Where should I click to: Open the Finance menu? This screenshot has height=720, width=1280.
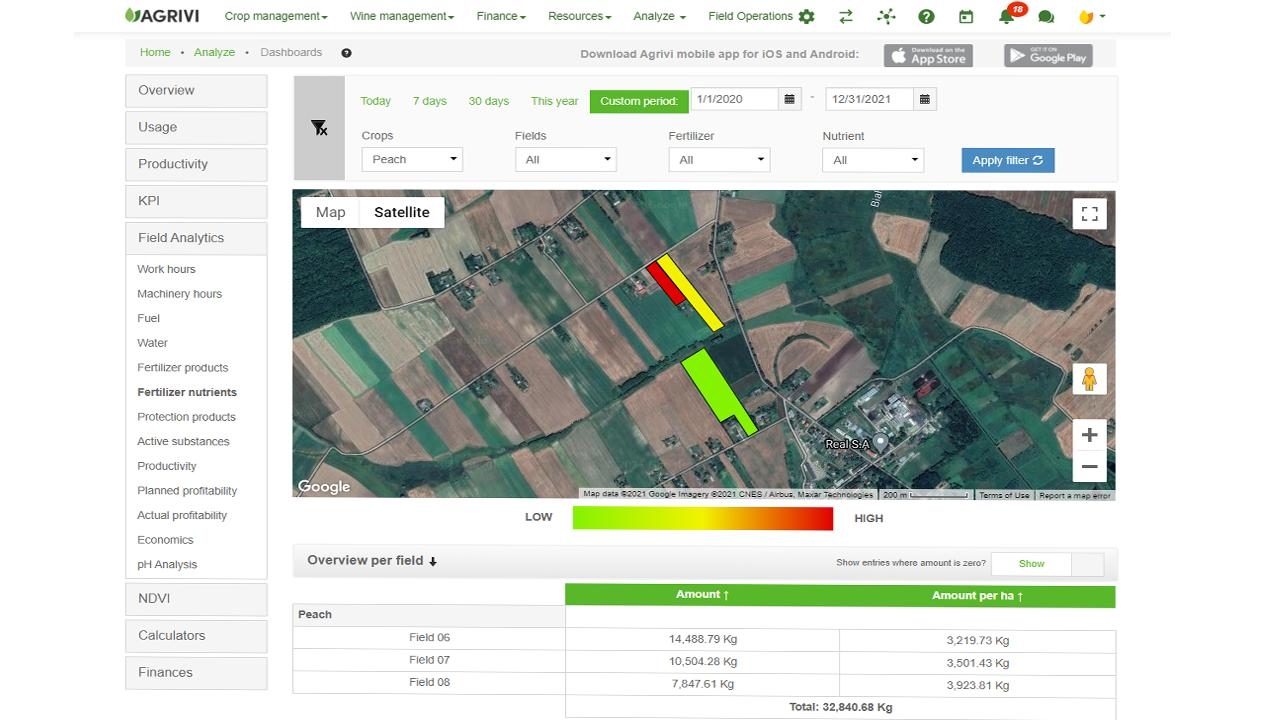(501, 16)
